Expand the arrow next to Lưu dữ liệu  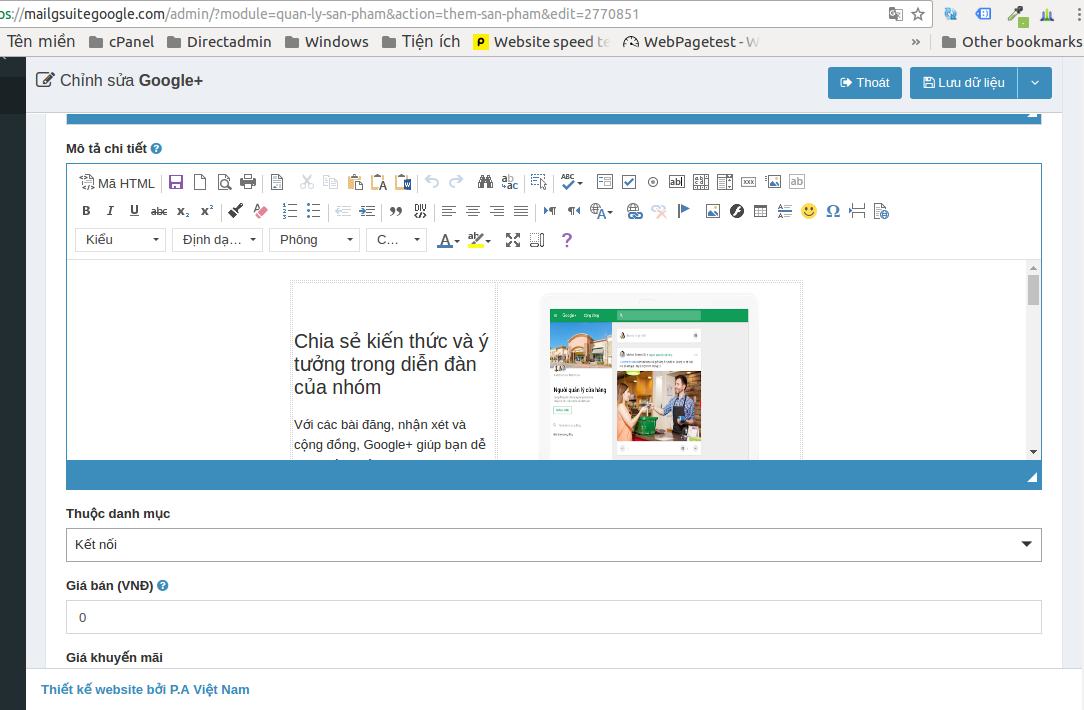point(1035,83)
